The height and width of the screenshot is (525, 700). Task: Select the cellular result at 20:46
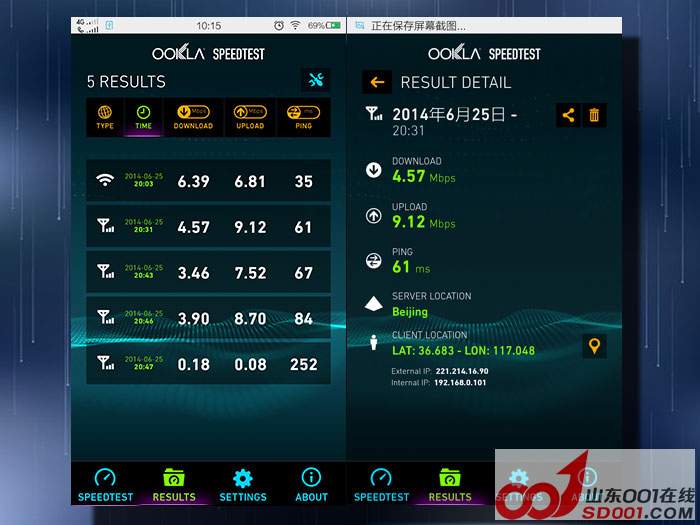[208, 318]
